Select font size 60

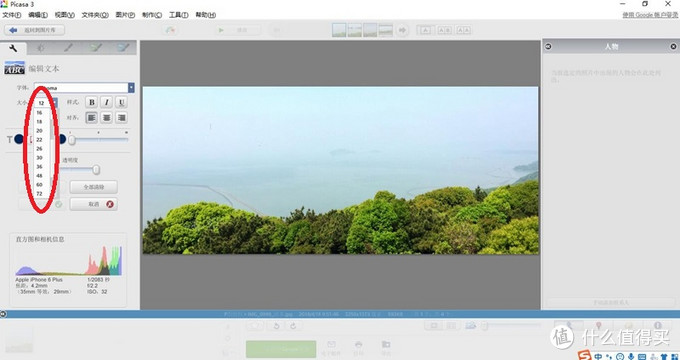[x=39, y=185]
